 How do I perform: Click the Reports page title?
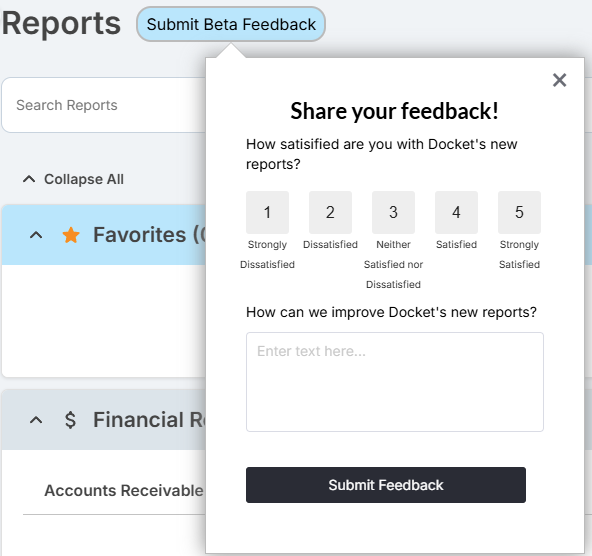61,23
